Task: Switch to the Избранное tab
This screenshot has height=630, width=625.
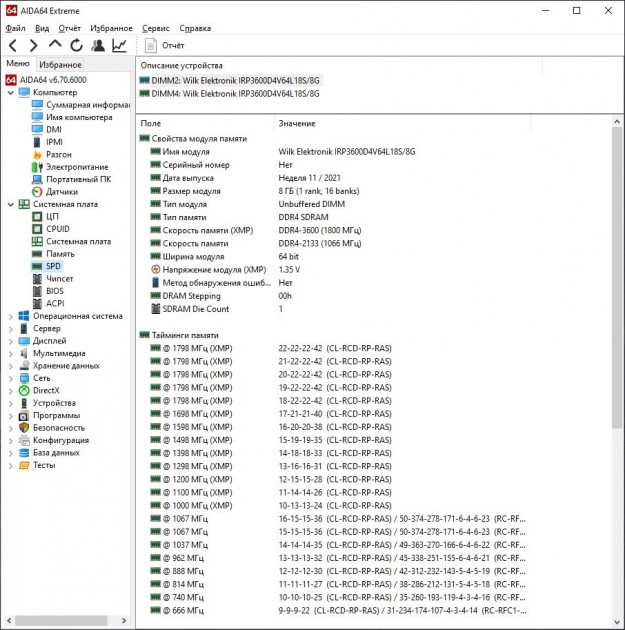Action: [60, 64]
